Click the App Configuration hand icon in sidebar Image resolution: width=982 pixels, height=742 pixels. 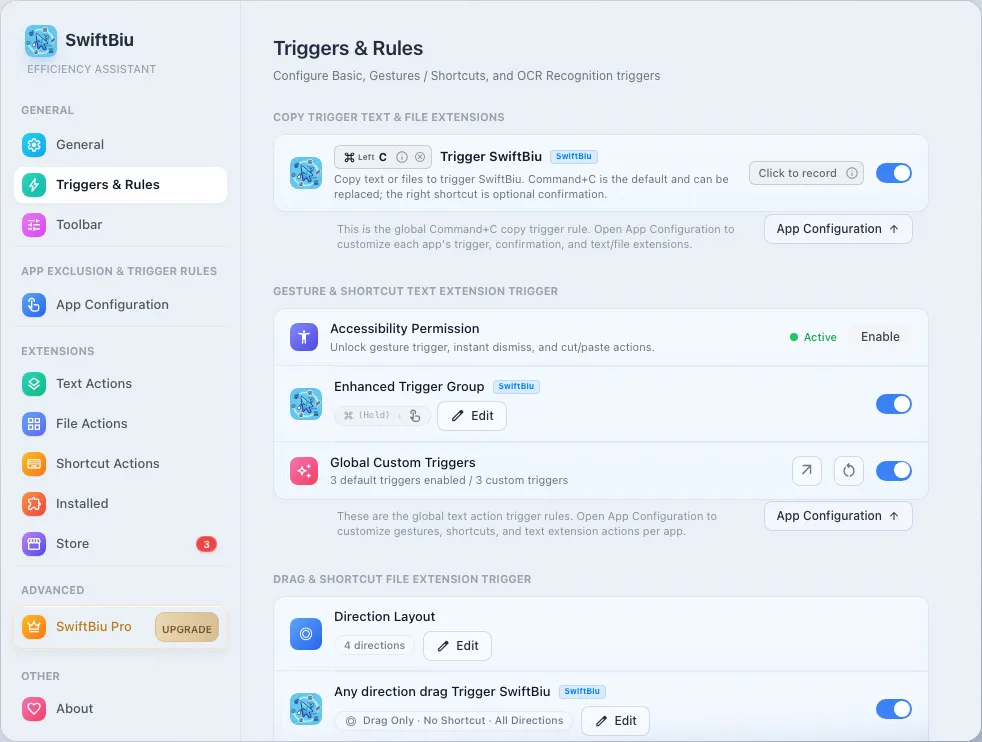[34, 305]
